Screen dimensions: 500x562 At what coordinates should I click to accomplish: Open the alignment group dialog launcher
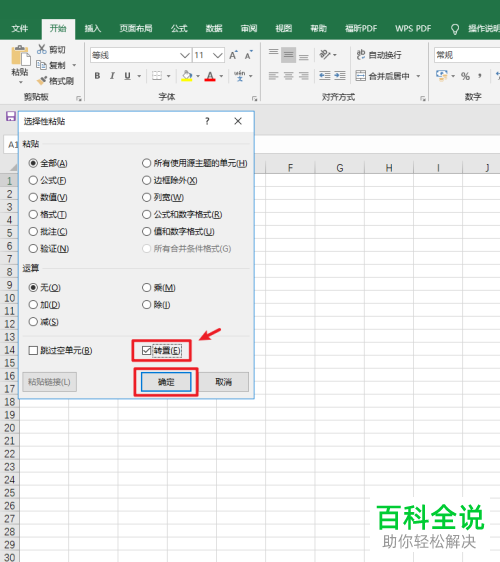click(423, 98)
